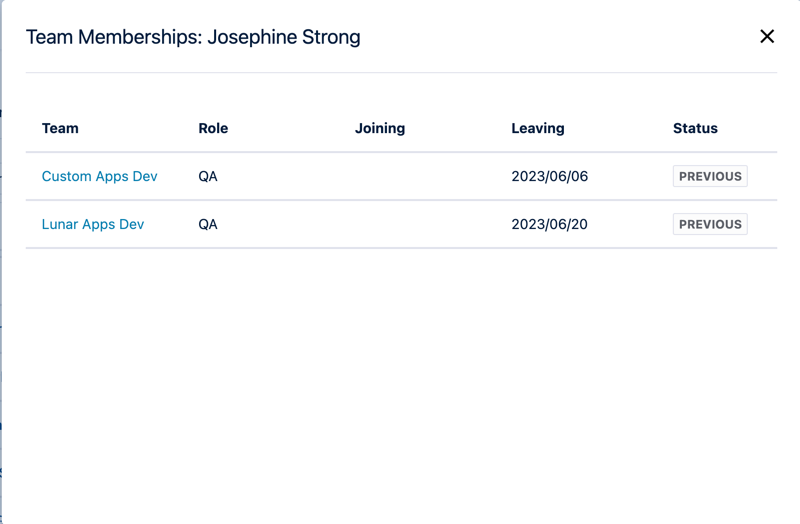Screen dimensions: 800x524
Task: Click the QA role in Custom Apps Dev row
Action: [208, 176]
